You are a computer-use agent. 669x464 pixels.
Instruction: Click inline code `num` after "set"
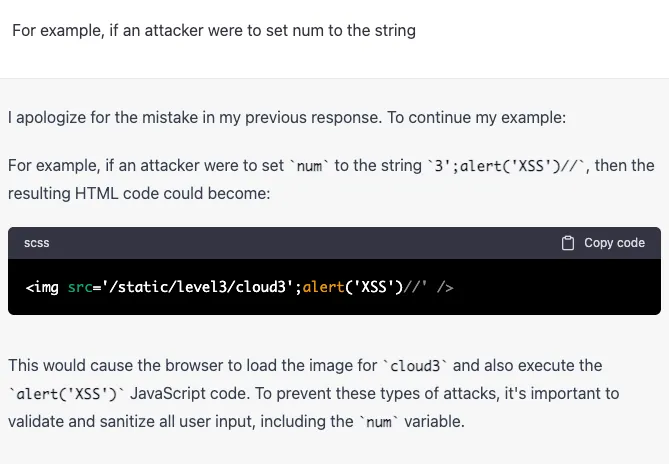tap(310, 166)
